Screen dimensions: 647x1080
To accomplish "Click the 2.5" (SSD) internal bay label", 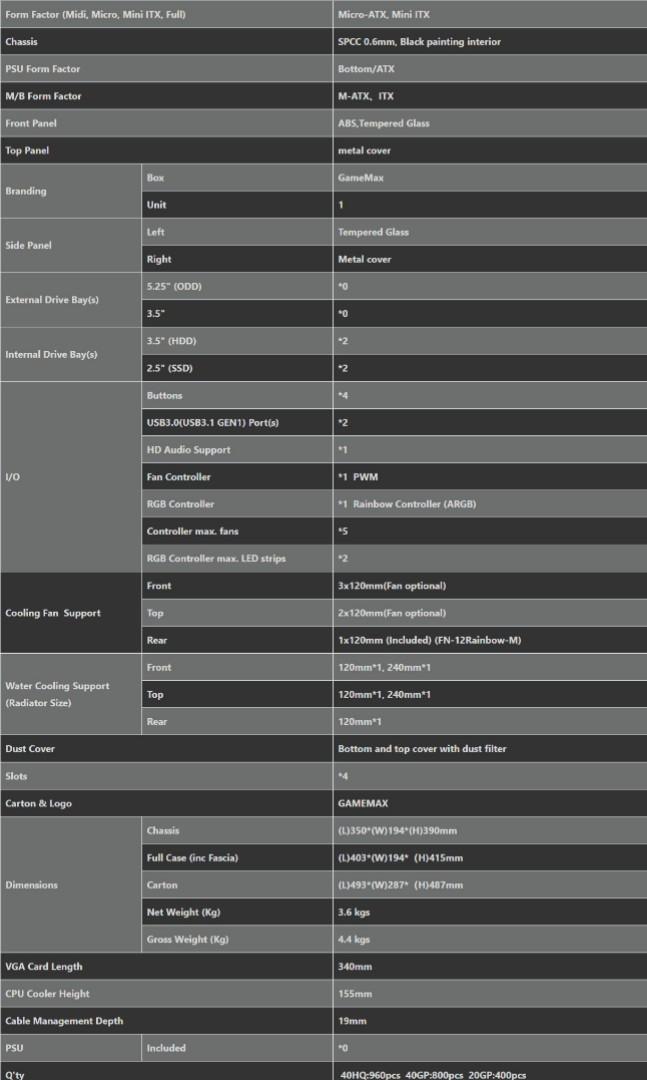I will (x=170, y=368).
